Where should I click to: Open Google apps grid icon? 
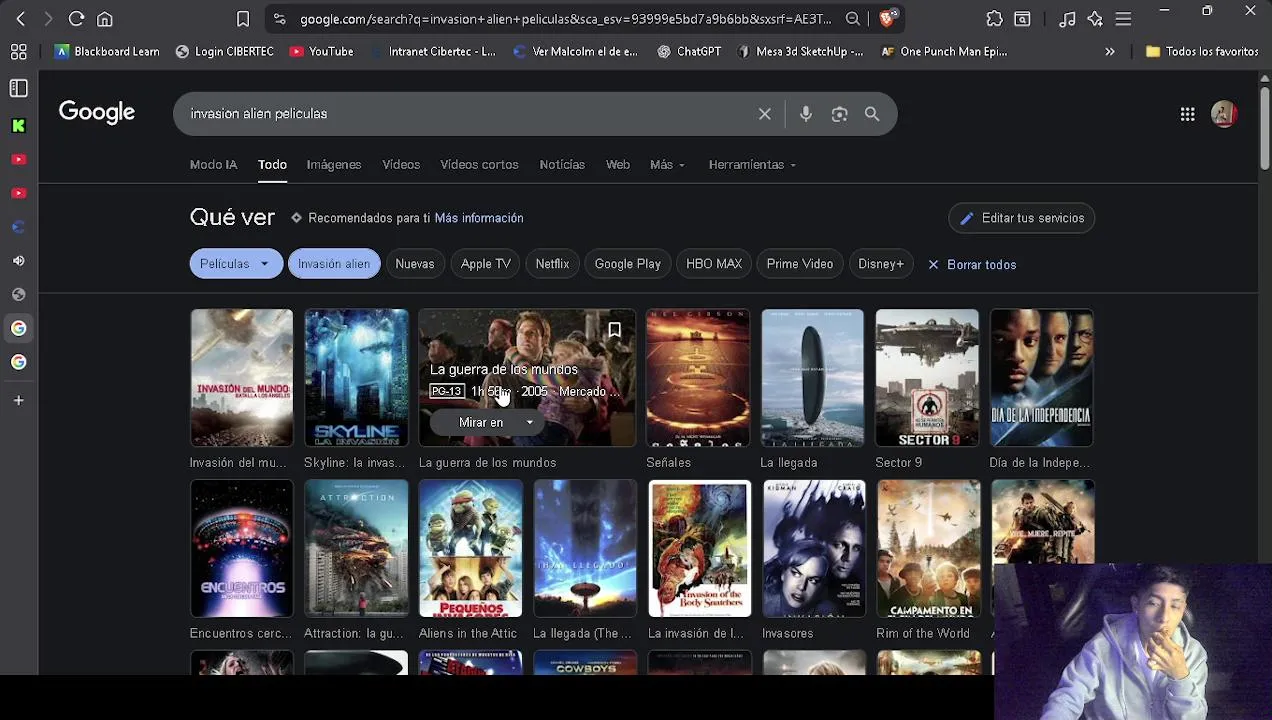click(1187, 114)
